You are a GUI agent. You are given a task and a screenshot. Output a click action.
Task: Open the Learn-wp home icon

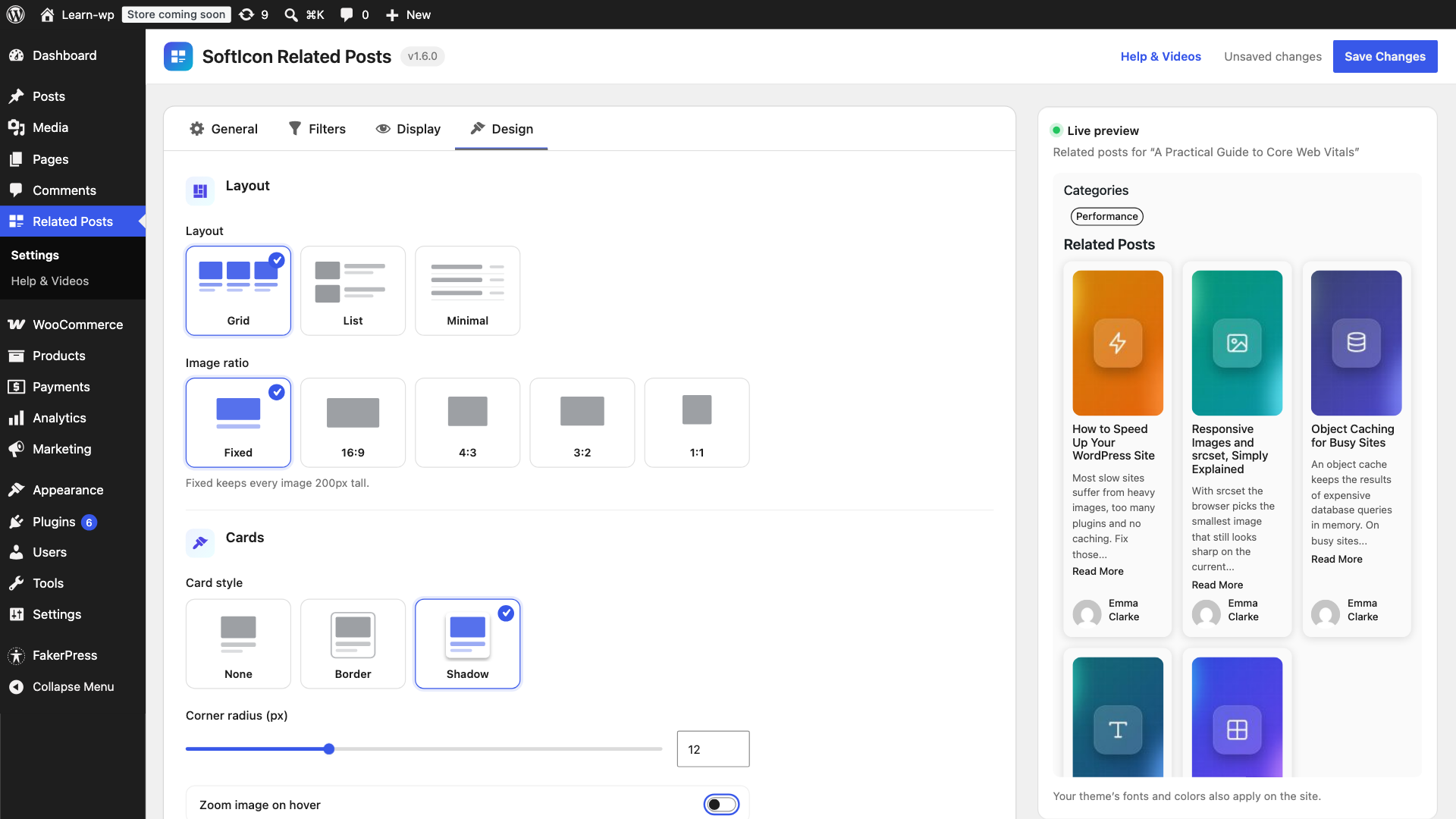click(47, 14)
